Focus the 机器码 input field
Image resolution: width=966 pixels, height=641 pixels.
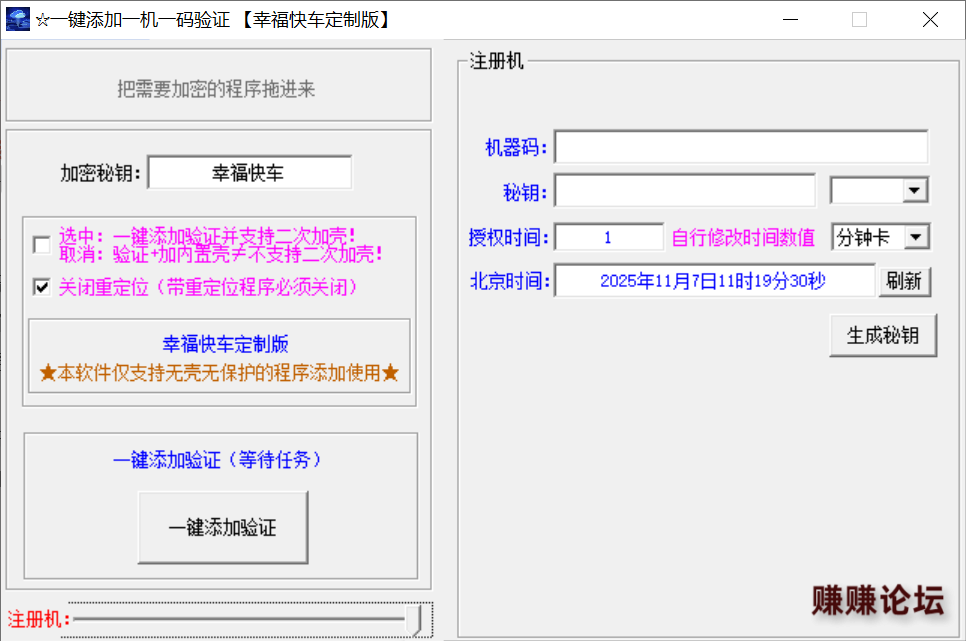740,147
